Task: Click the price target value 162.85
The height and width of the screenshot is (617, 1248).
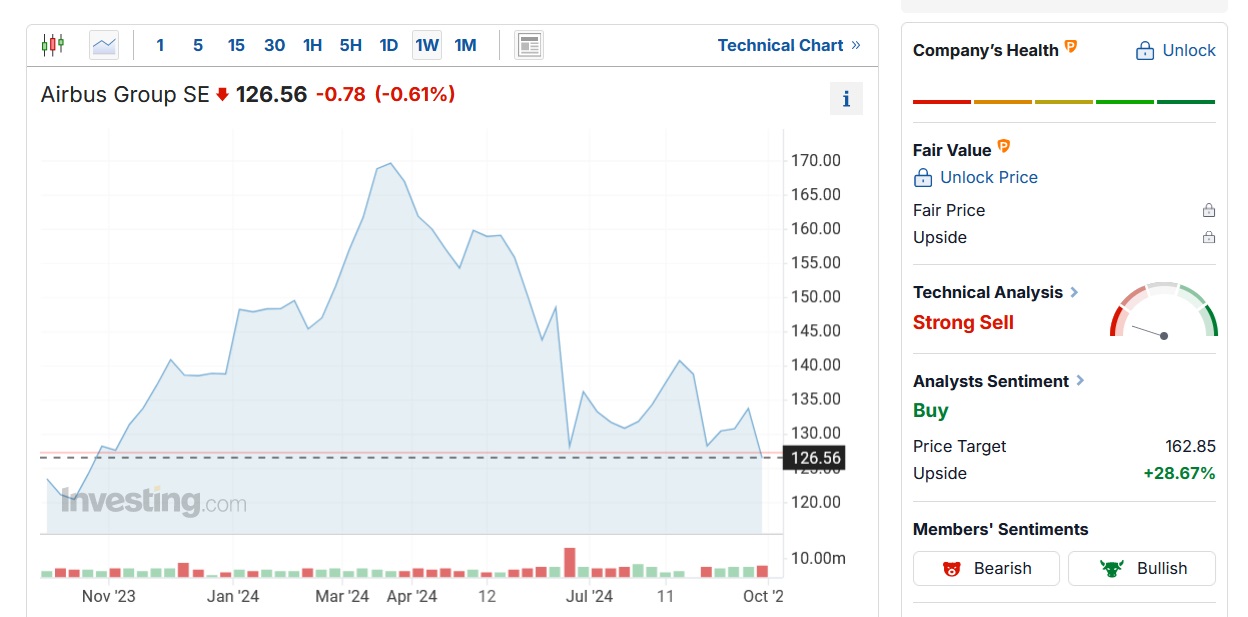Action: pos(1190,446)
